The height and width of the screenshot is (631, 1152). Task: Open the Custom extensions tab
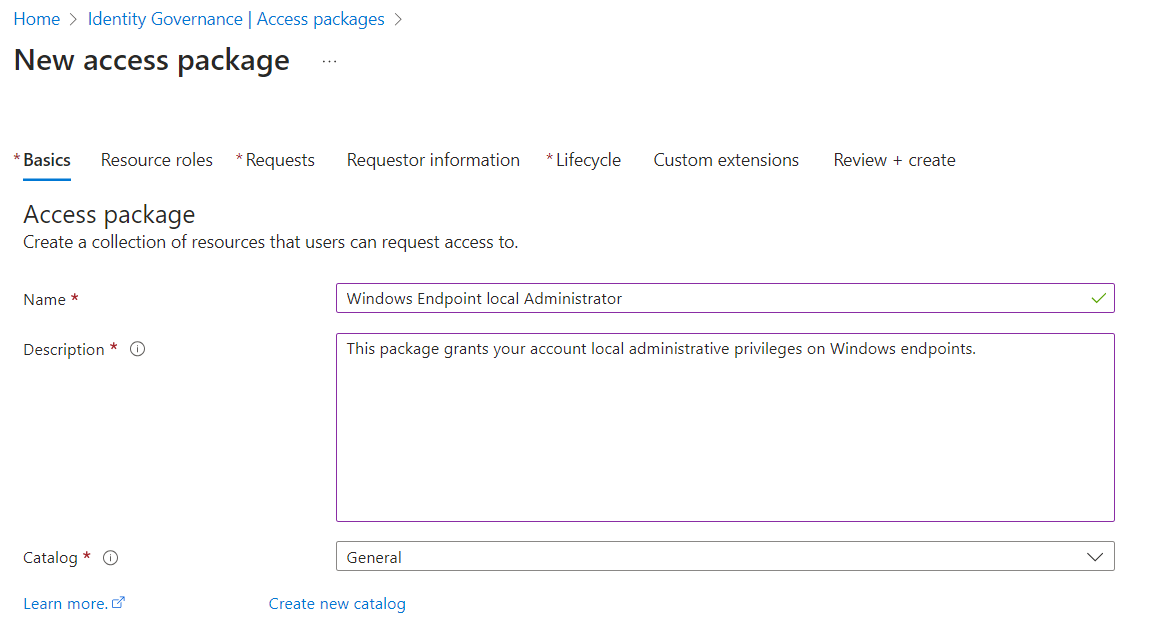tap(726, 160)
